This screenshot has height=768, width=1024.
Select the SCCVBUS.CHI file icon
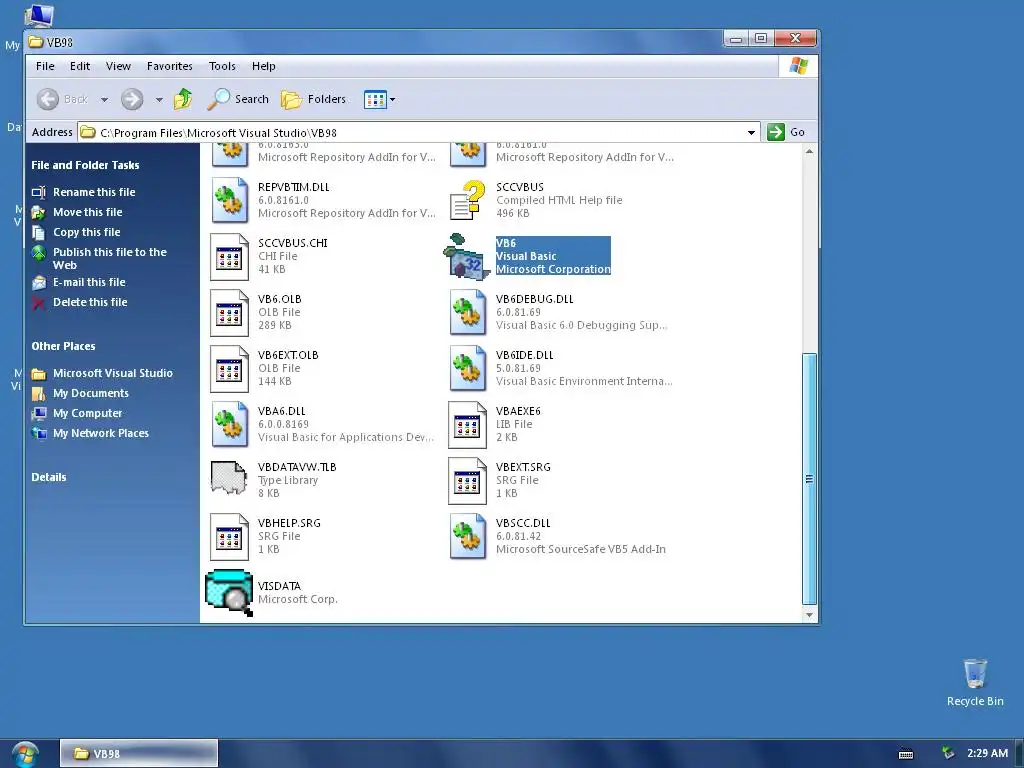(229, 257)
